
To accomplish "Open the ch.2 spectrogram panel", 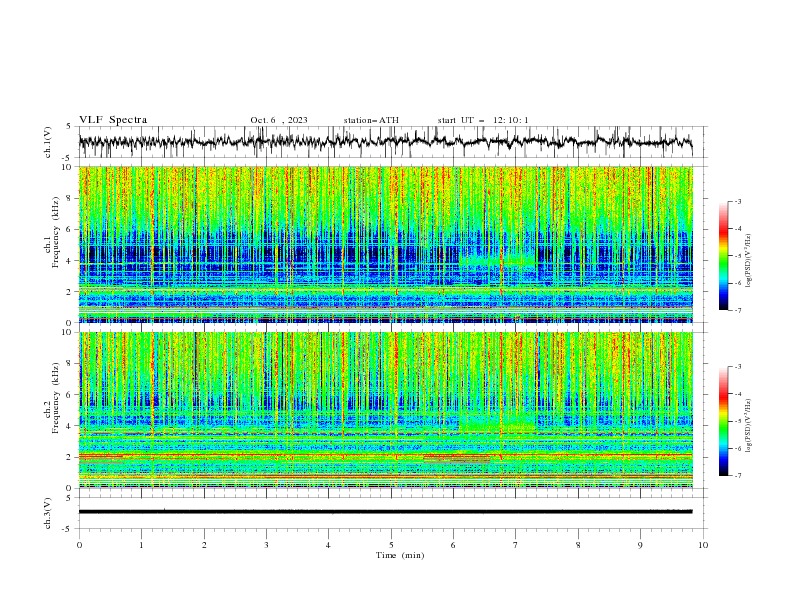I will (385, 410).
